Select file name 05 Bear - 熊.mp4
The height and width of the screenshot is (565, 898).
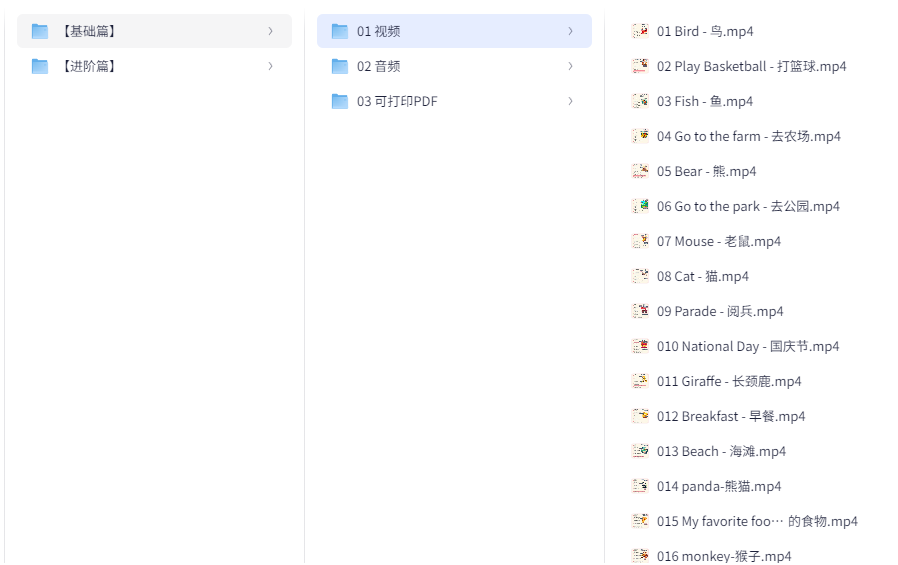click(707, 171)
